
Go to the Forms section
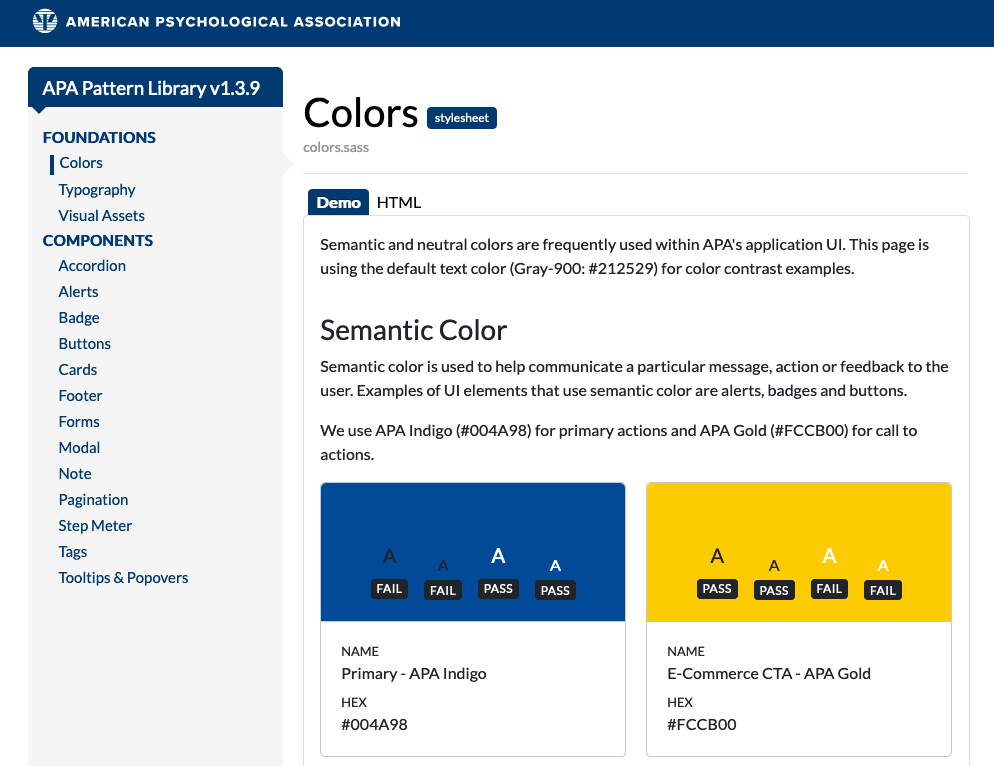pos(79,422)
